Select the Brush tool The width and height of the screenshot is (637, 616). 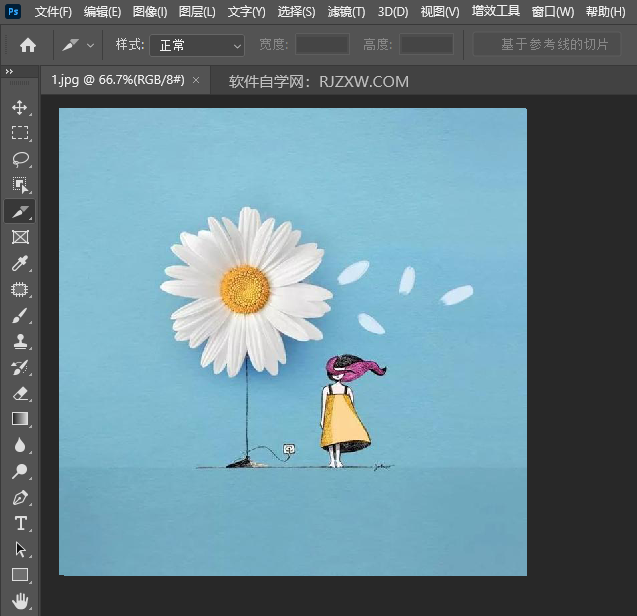pyautogui.click(x=20, y=316)
